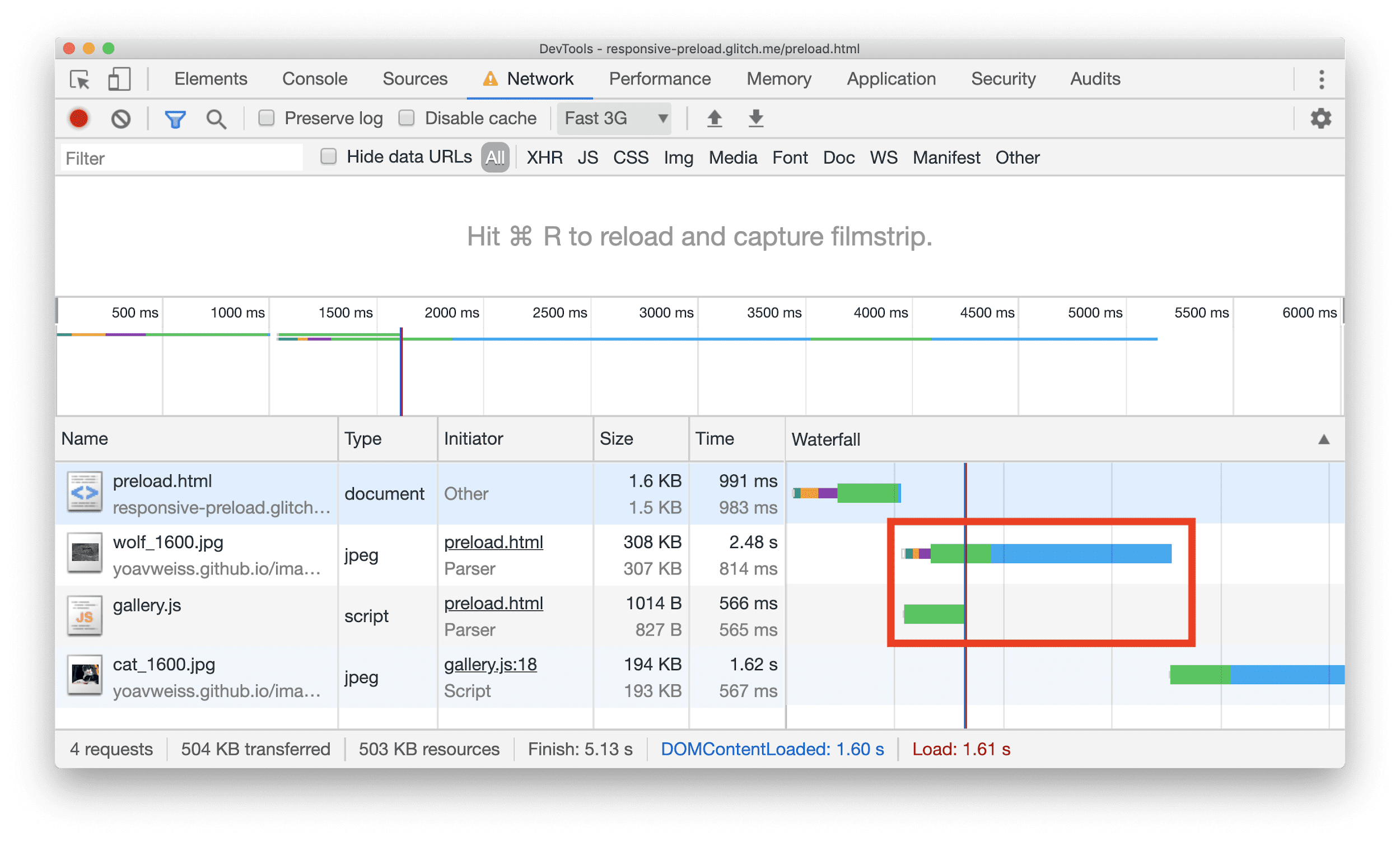Viewport: 1400px width, 841px height.
Task: Click the DevTools settings gear icon
Action: 1321,118
